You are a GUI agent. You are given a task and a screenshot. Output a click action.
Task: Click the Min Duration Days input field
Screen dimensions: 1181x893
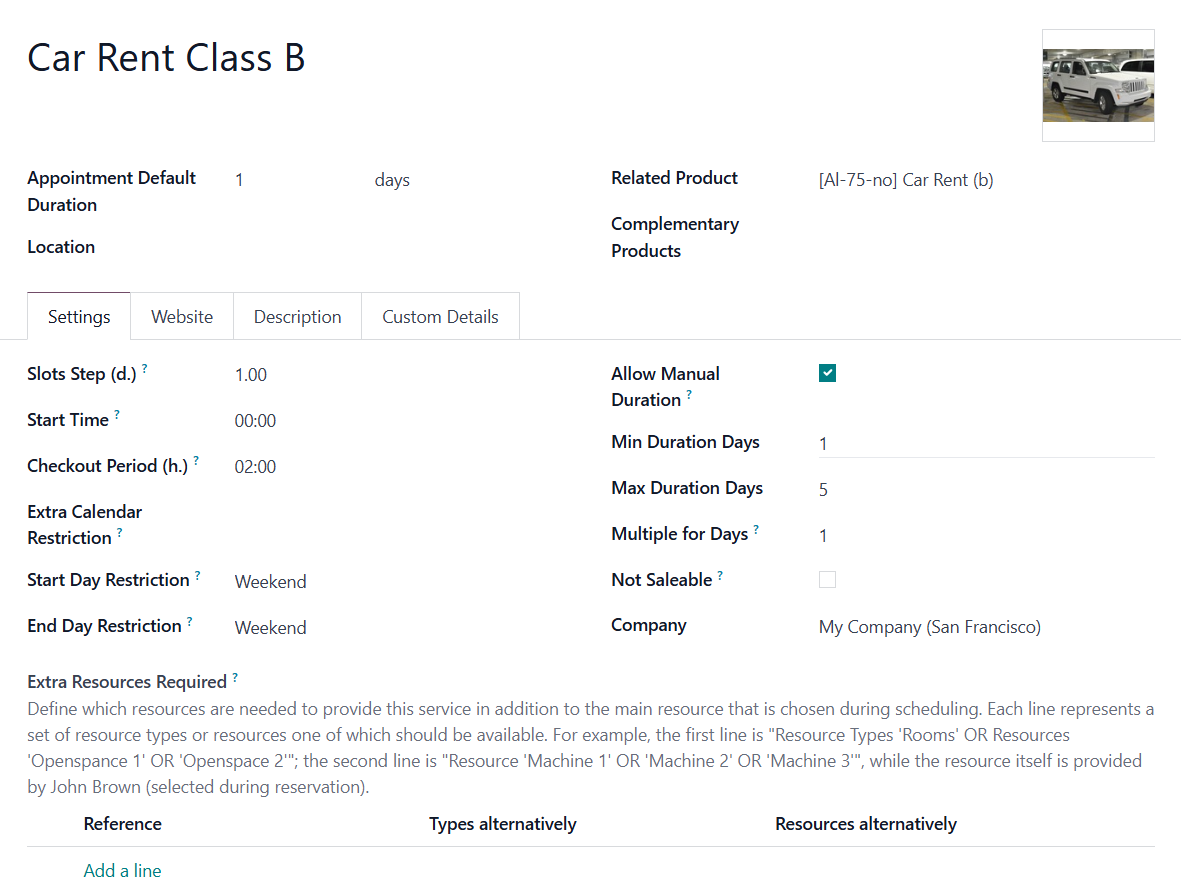pyautogui.click(x=986, y=443)
